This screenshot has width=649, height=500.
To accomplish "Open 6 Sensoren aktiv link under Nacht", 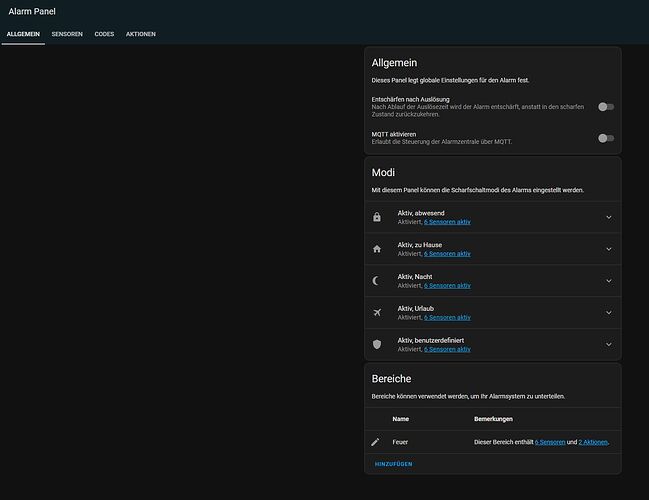I will [x=447, y=286].
